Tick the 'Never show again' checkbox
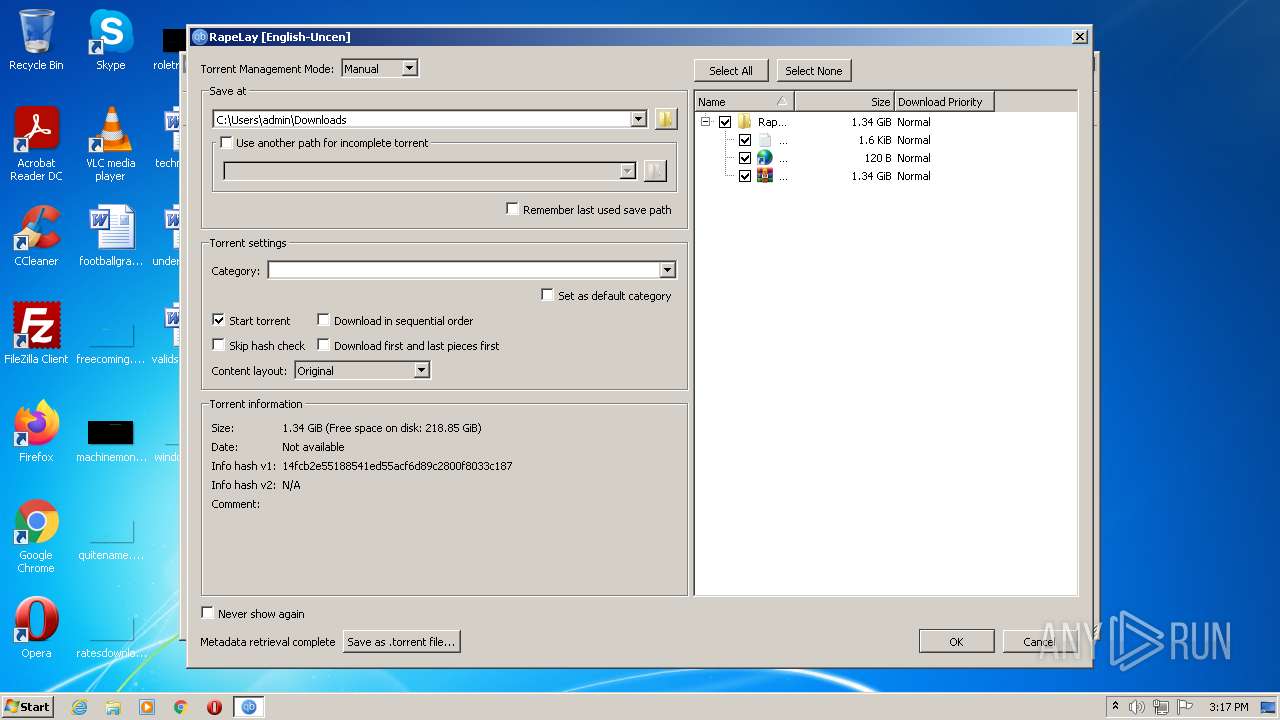This screenshot has height=720, width=1280. click(x=208, y=613)
